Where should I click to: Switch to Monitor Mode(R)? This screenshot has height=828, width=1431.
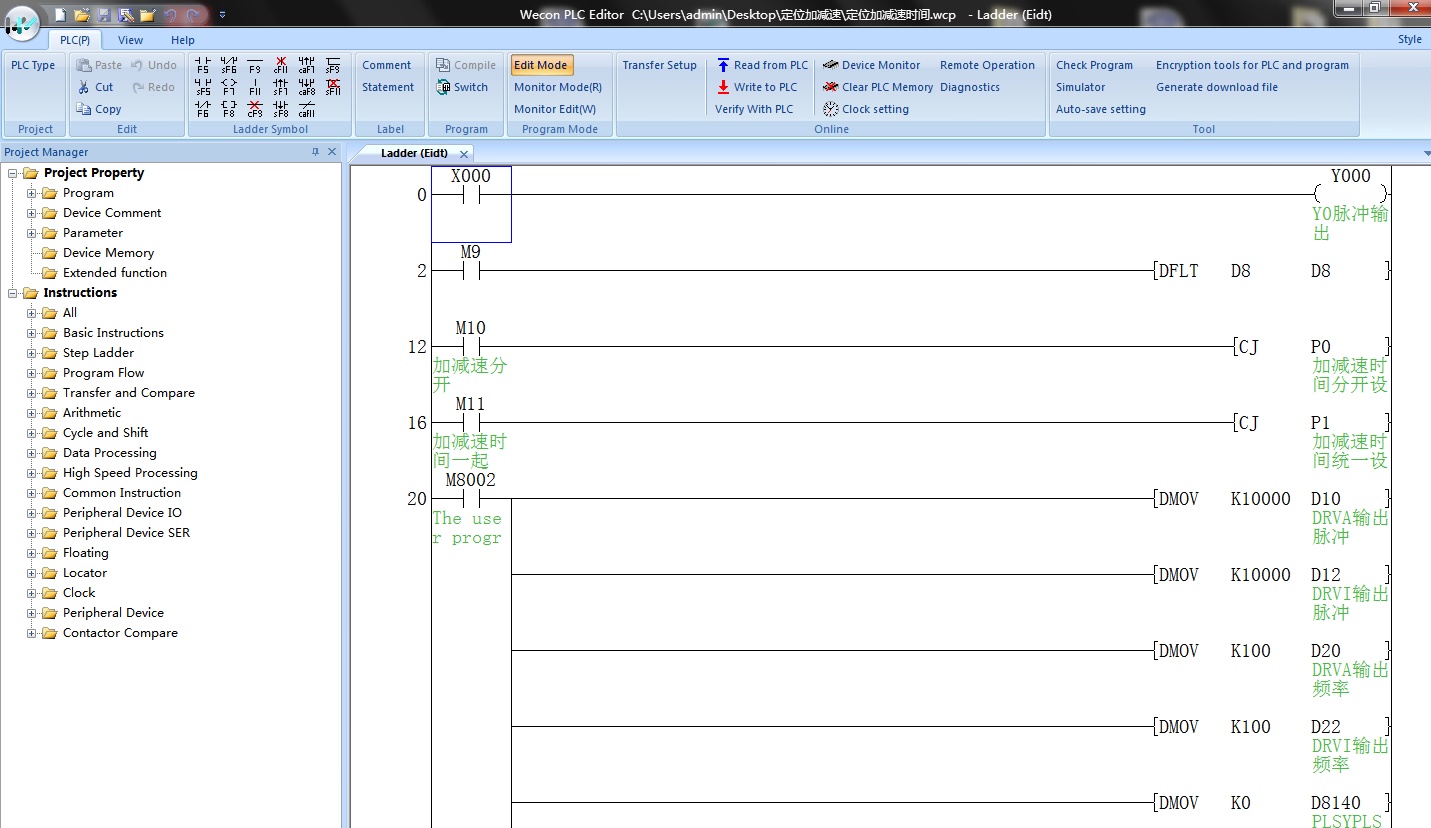(x=556, y=87)
